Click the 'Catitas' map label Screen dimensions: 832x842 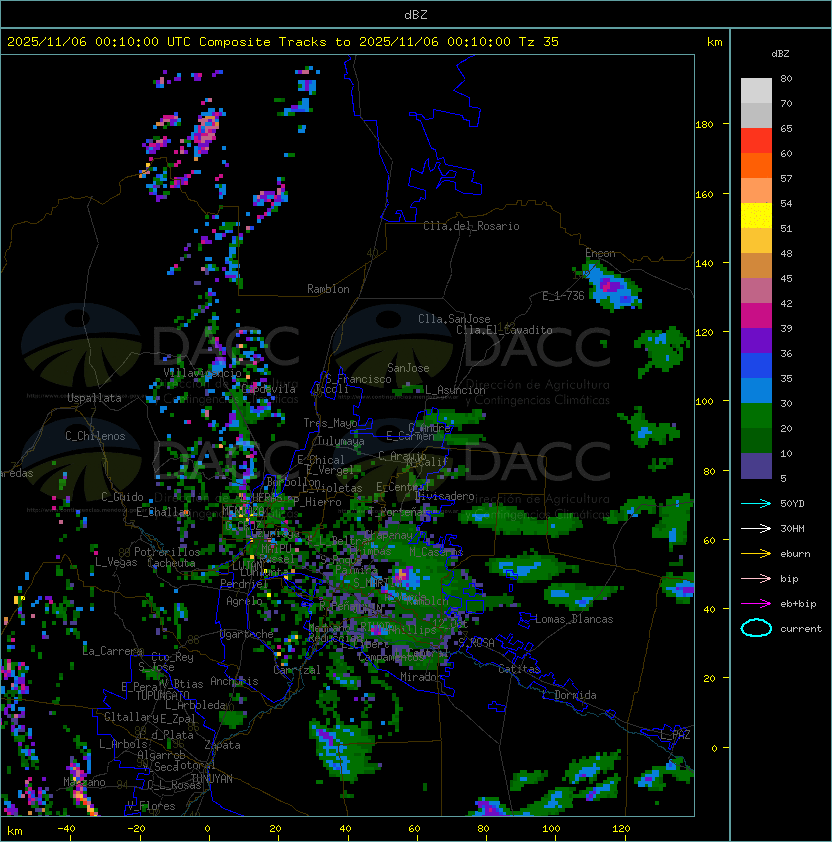[519, 669]
